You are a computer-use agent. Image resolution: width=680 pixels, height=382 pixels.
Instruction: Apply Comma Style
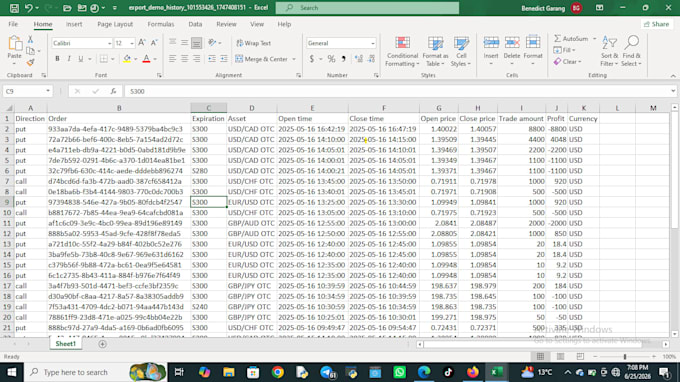[343, 59]
